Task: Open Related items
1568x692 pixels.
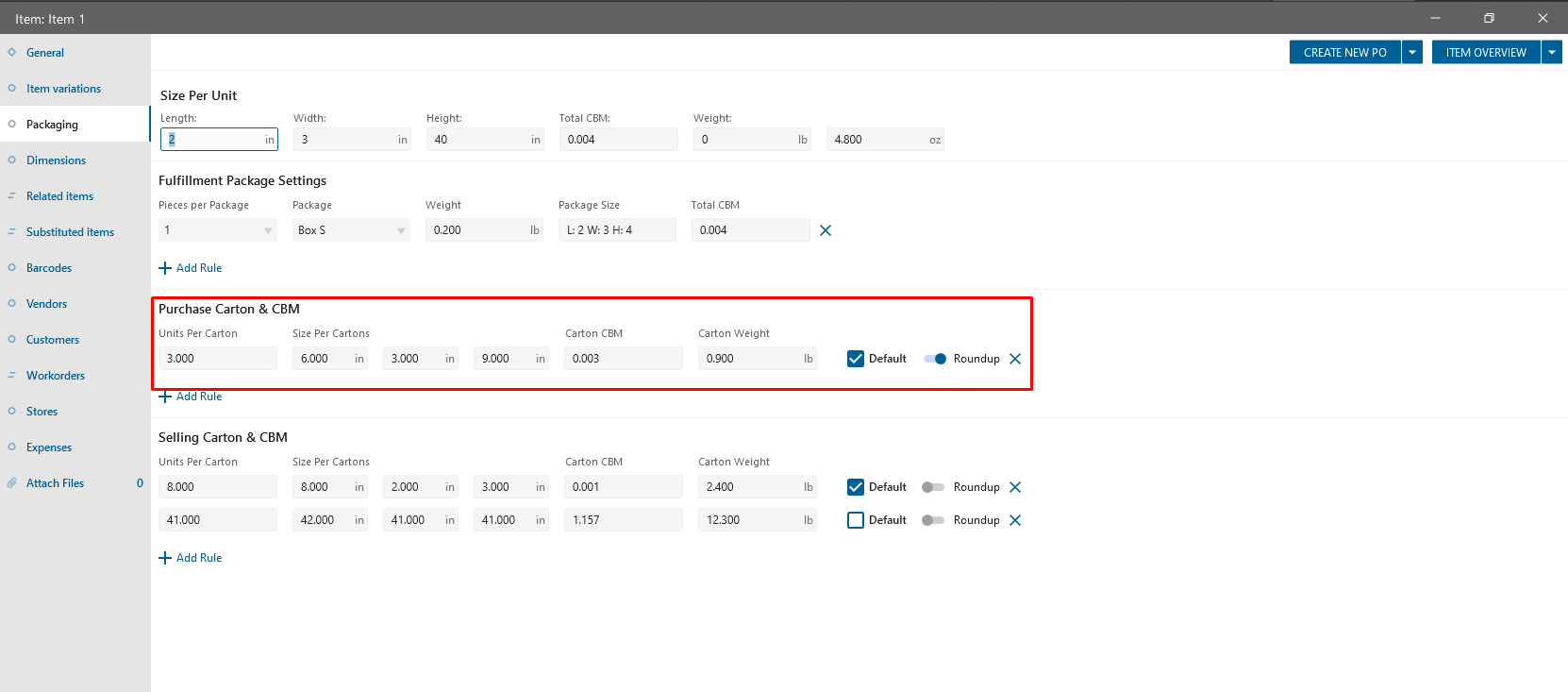Action: 59,196
